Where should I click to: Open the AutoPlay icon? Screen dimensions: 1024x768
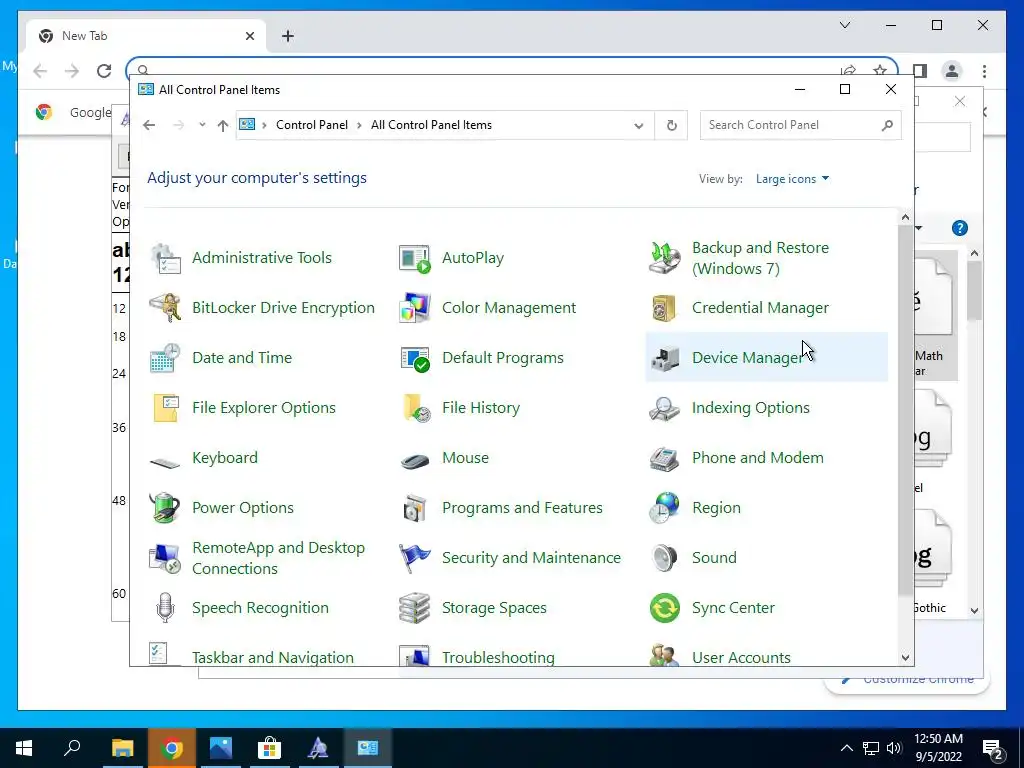415,258
